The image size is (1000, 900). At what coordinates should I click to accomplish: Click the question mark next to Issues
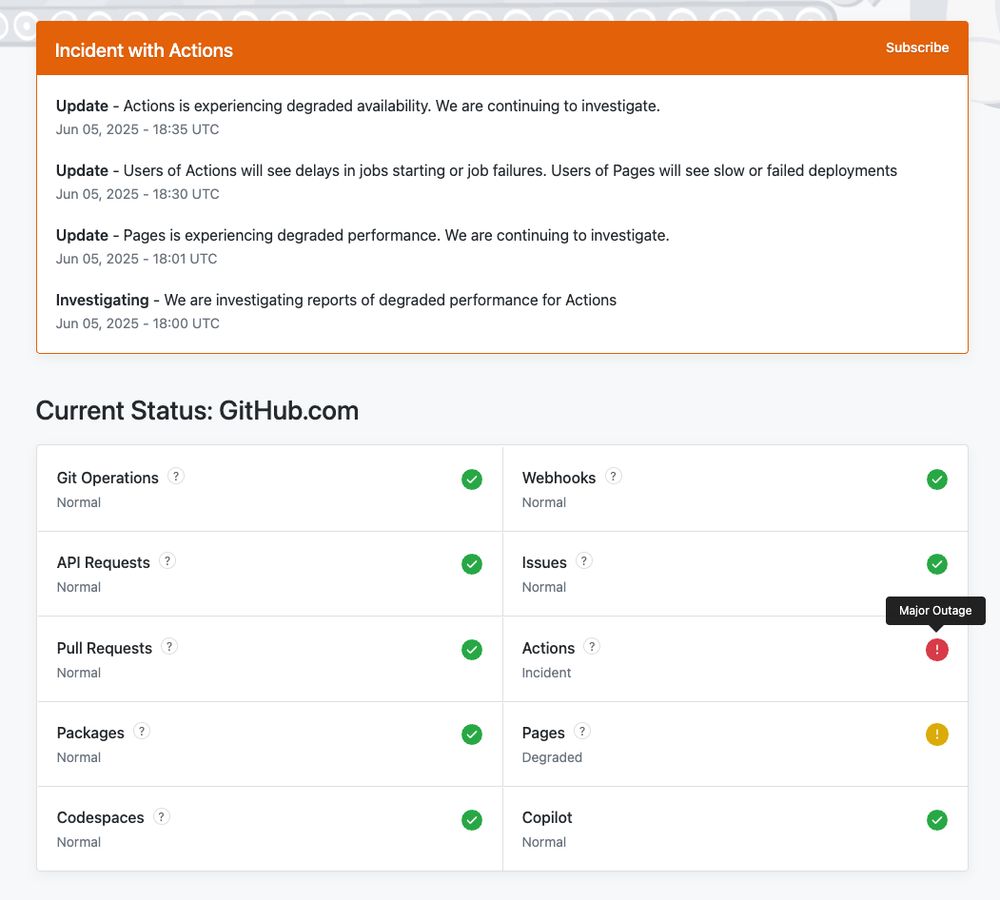584,561
